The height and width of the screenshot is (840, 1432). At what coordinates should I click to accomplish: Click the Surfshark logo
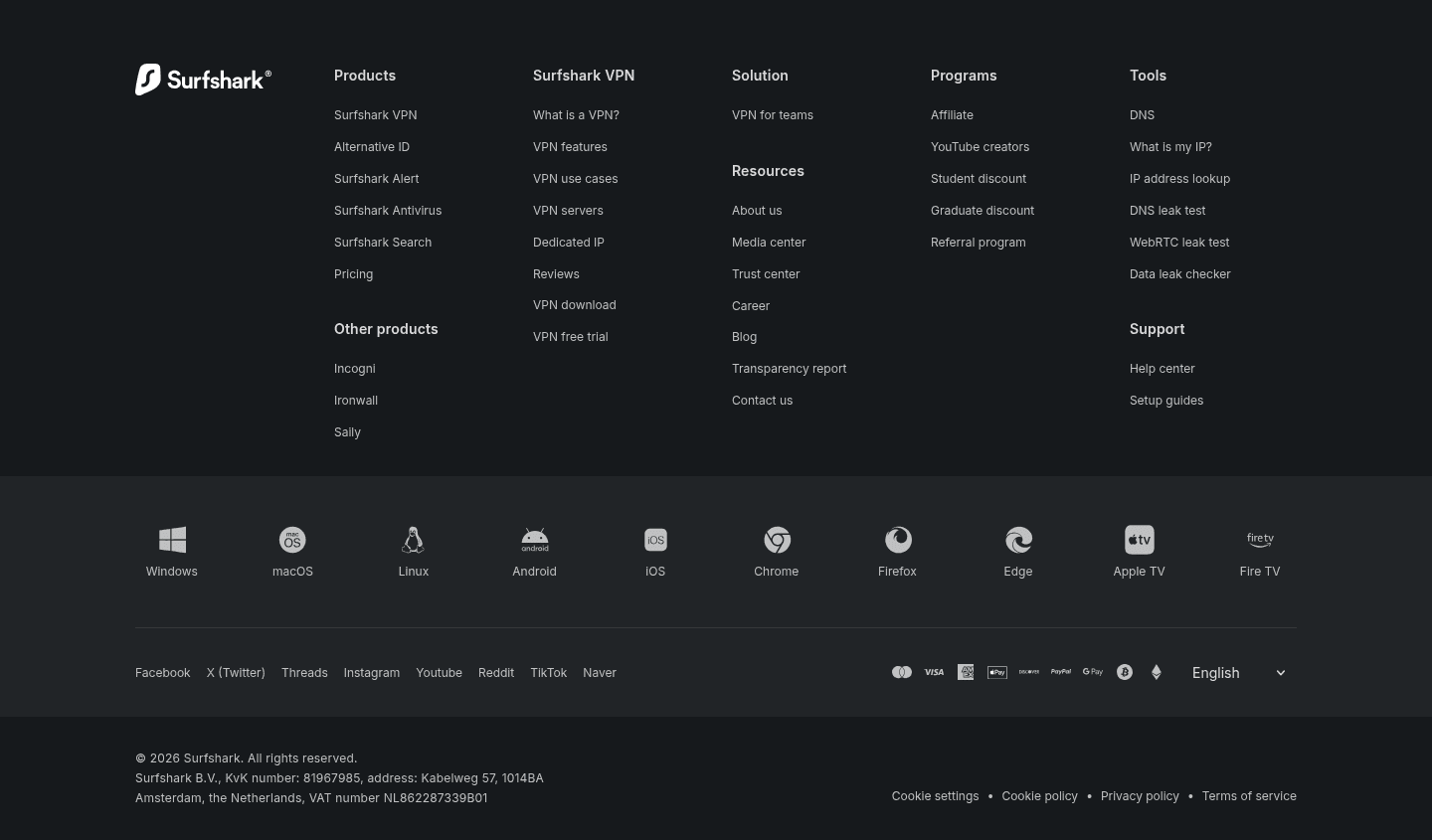203,80
